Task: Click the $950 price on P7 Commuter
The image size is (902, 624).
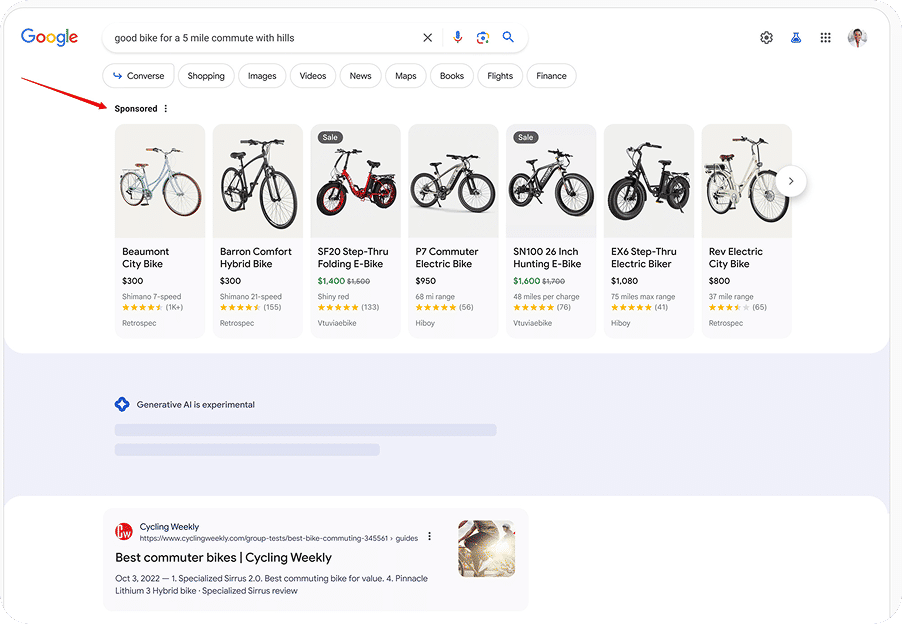Action: click(426, 281)
